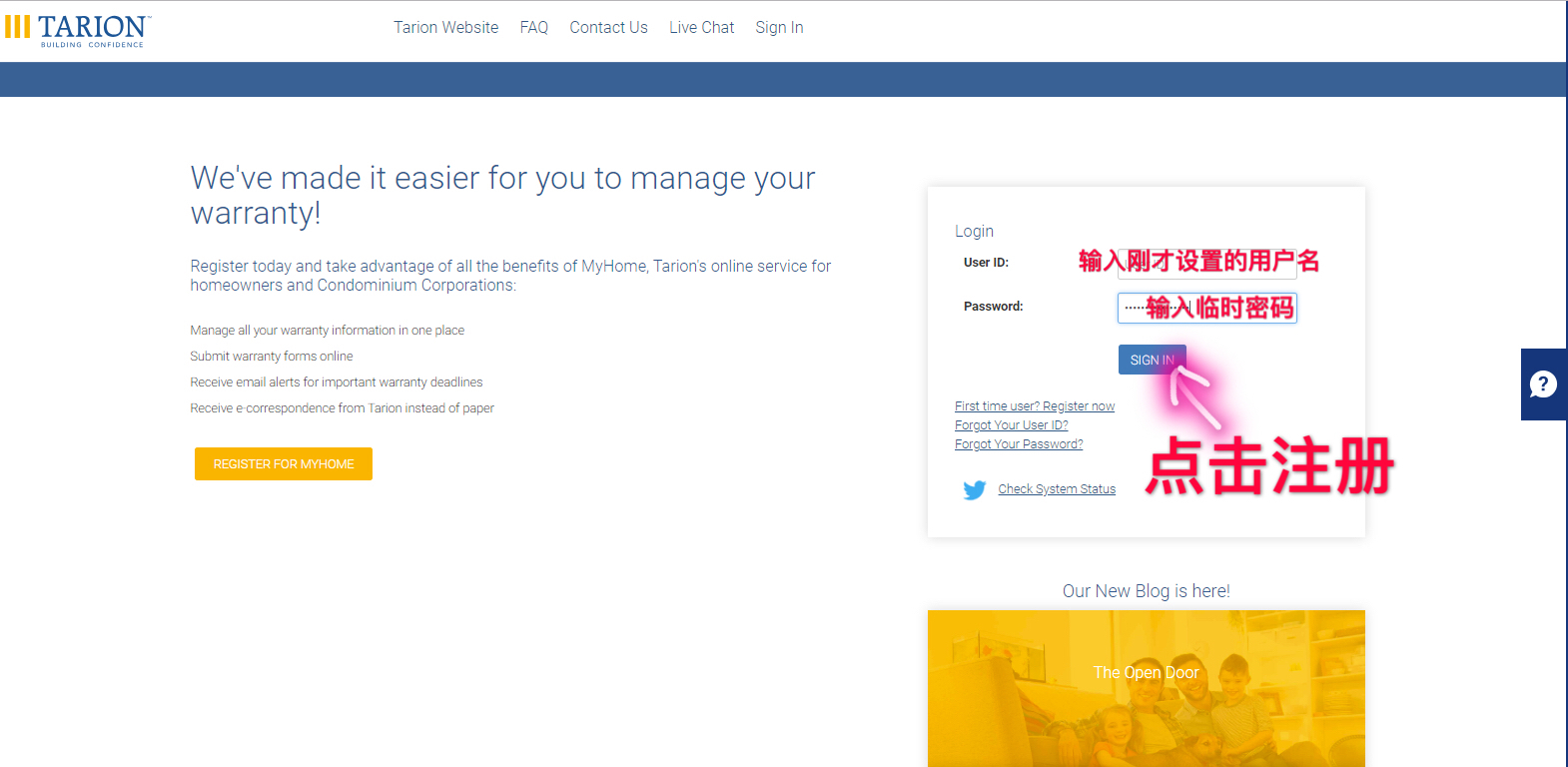This screenshot has height=767, width=1568.
Task: Click the Twitter bird icon
Action: (974, 490)
